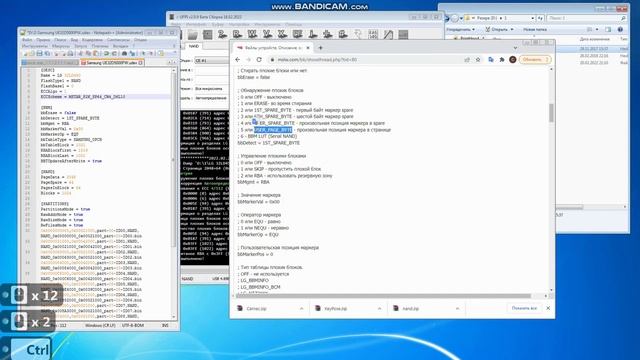
Task: Open Файл menu in Notepad++
Action: pos(27,40)
